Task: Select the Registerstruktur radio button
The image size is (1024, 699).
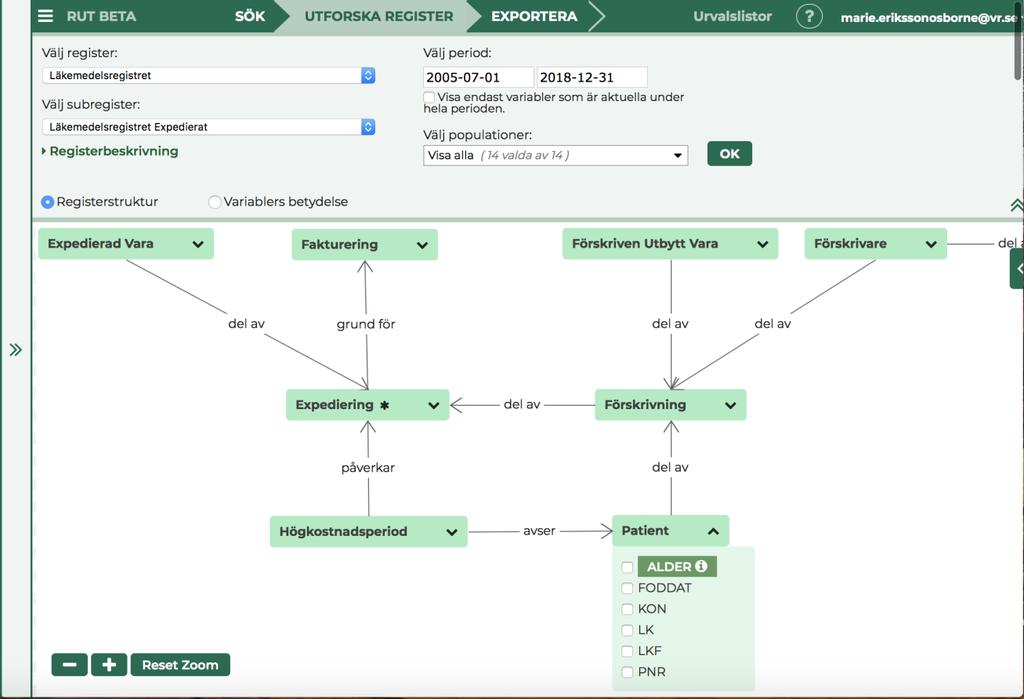Action: tap(47, 202)
